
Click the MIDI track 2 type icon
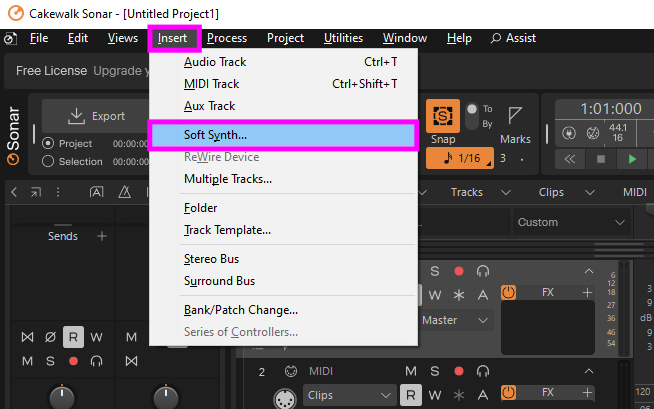tap(291, 371)
